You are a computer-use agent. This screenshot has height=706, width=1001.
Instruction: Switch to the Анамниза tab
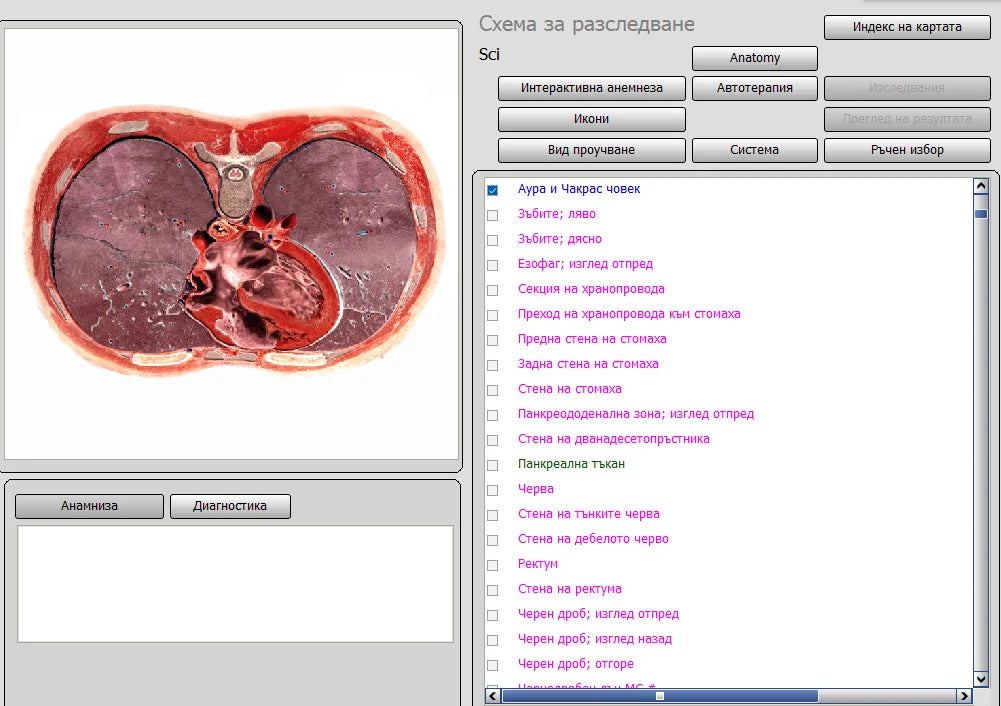pyautogui.click(x=89, y=506)
